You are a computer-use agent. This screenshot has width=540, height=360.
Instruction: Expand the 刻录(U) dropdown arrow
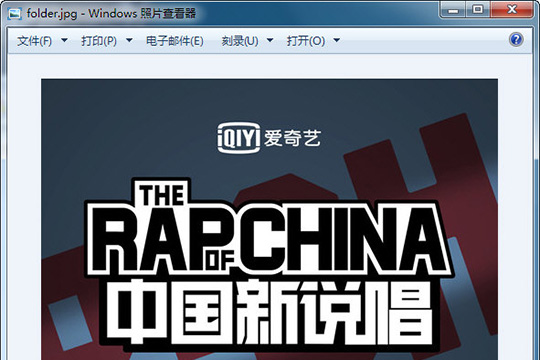pos(270,41)
